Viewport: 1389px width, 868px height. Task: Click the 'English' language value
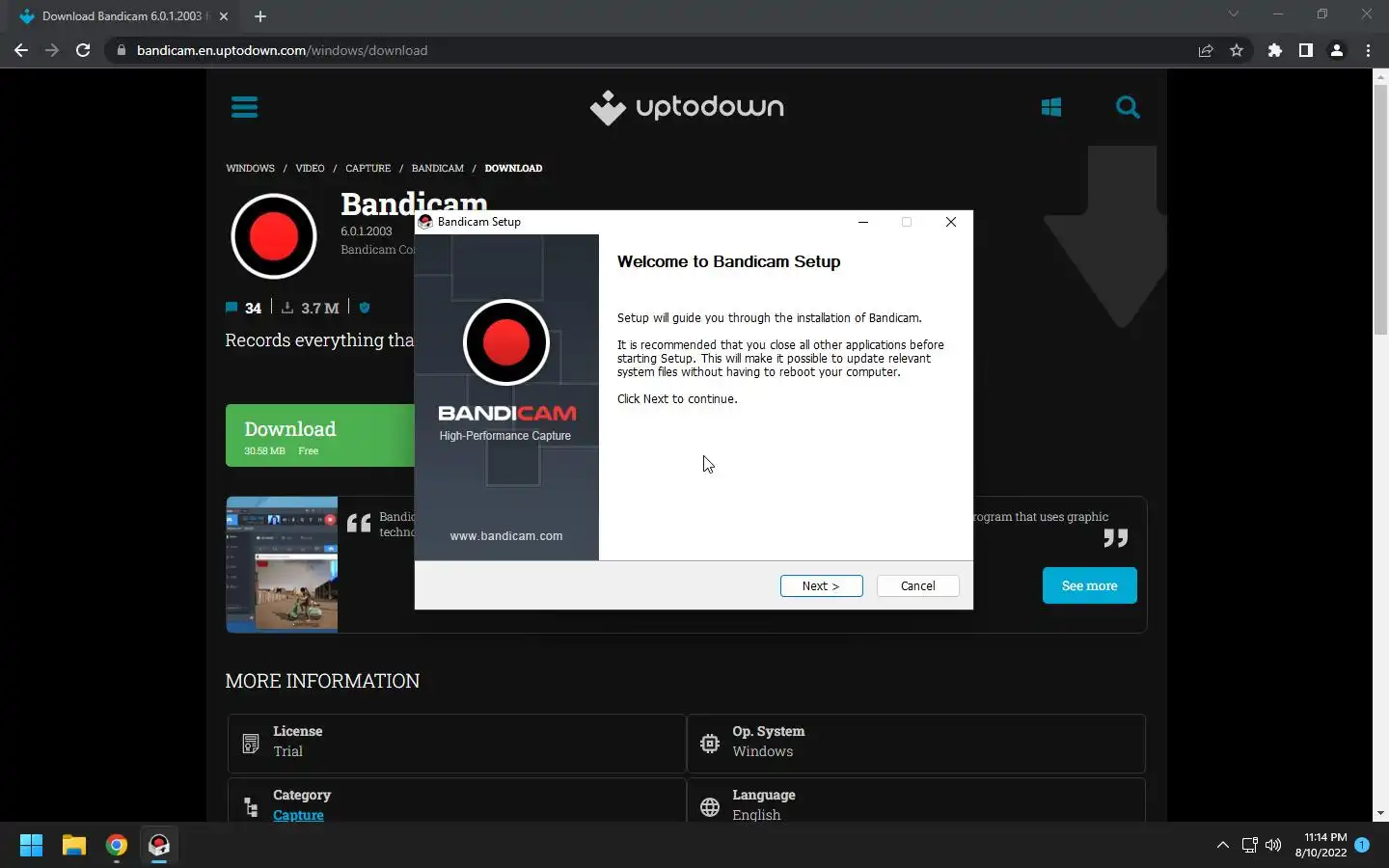[756, 815]
